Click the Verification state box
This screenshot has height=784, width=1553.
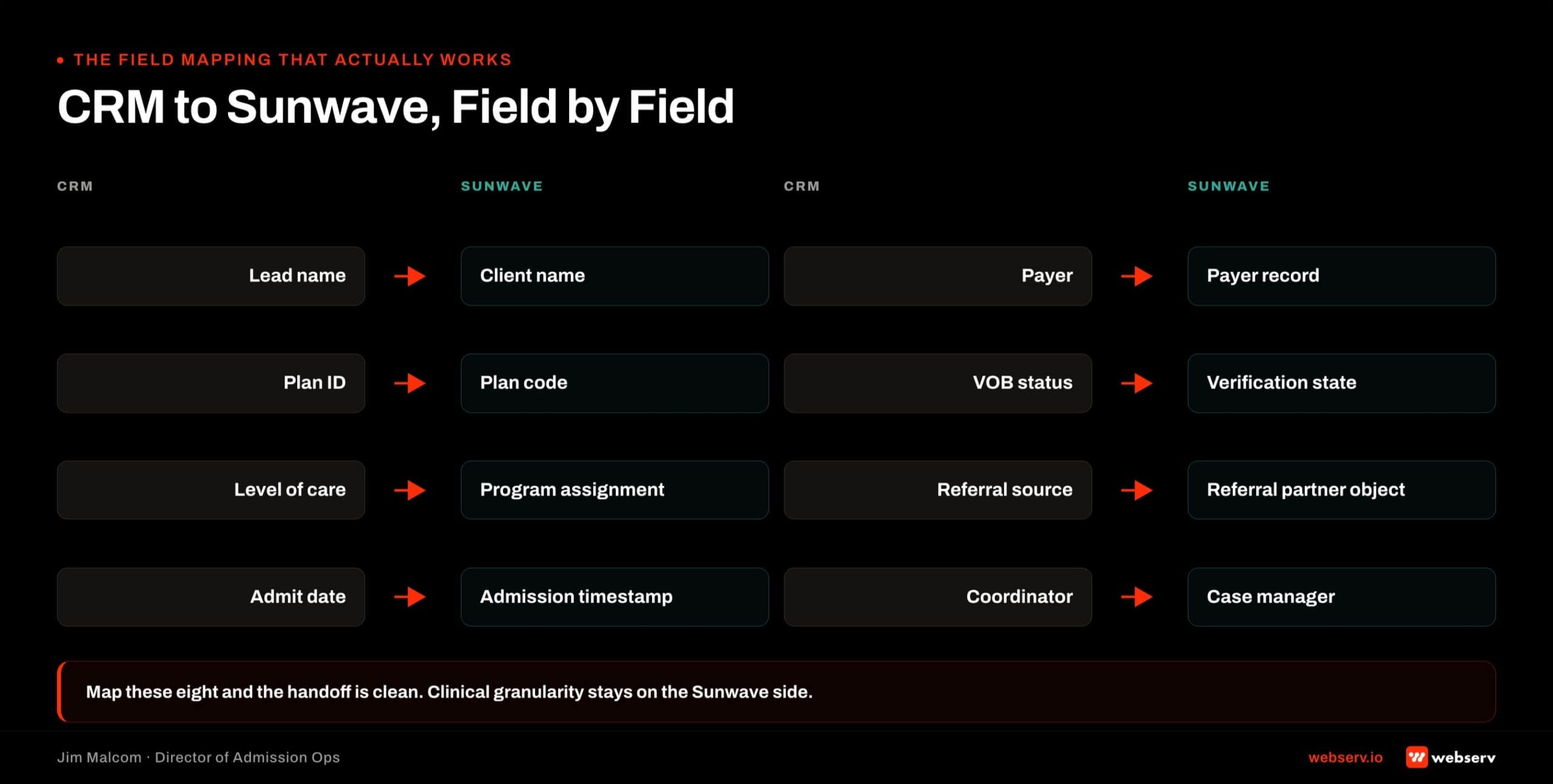[x=1341, y=383]
